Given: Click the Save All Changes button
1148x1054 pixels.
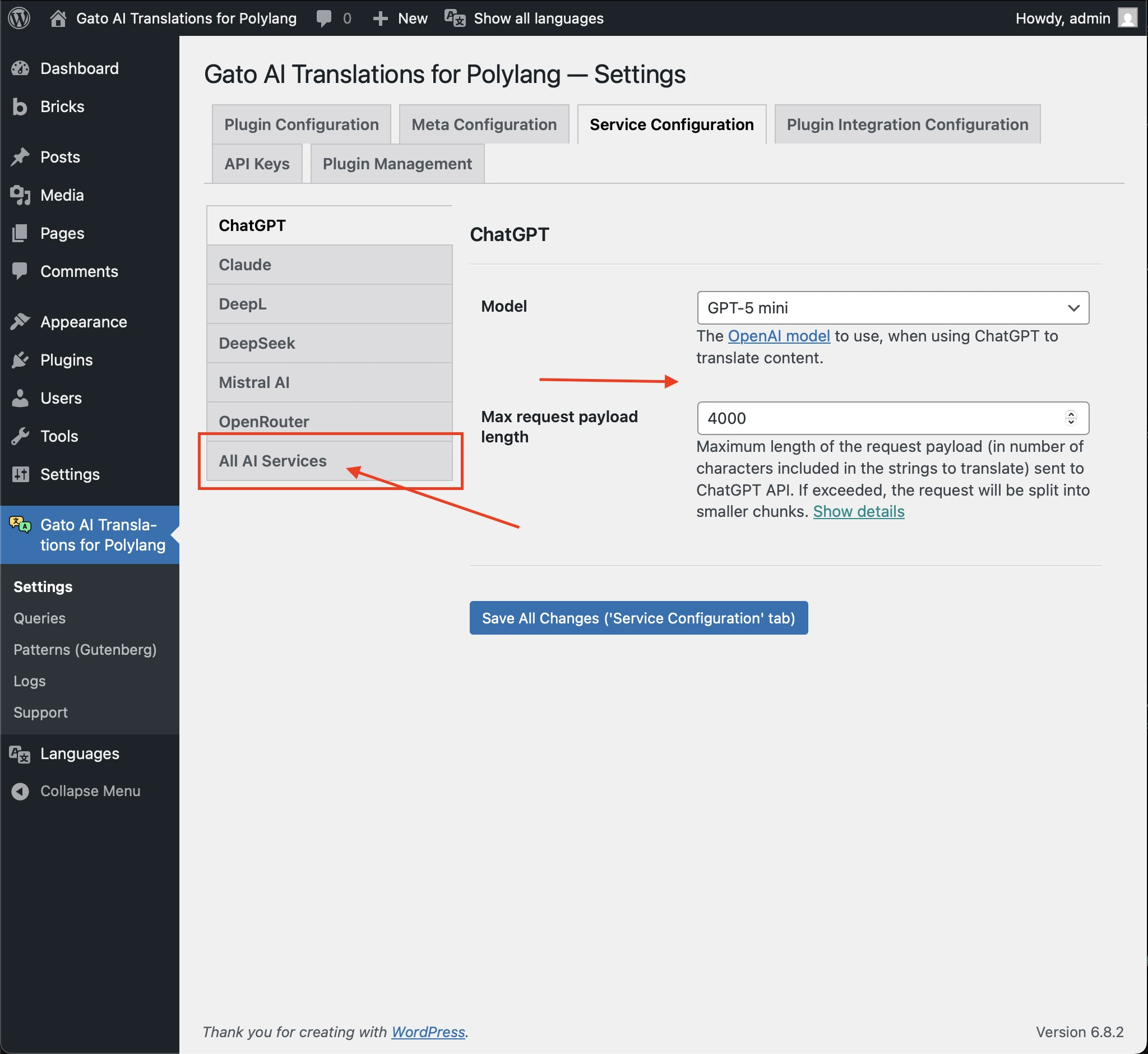Looking at the screenshot, I should (638, 618).
